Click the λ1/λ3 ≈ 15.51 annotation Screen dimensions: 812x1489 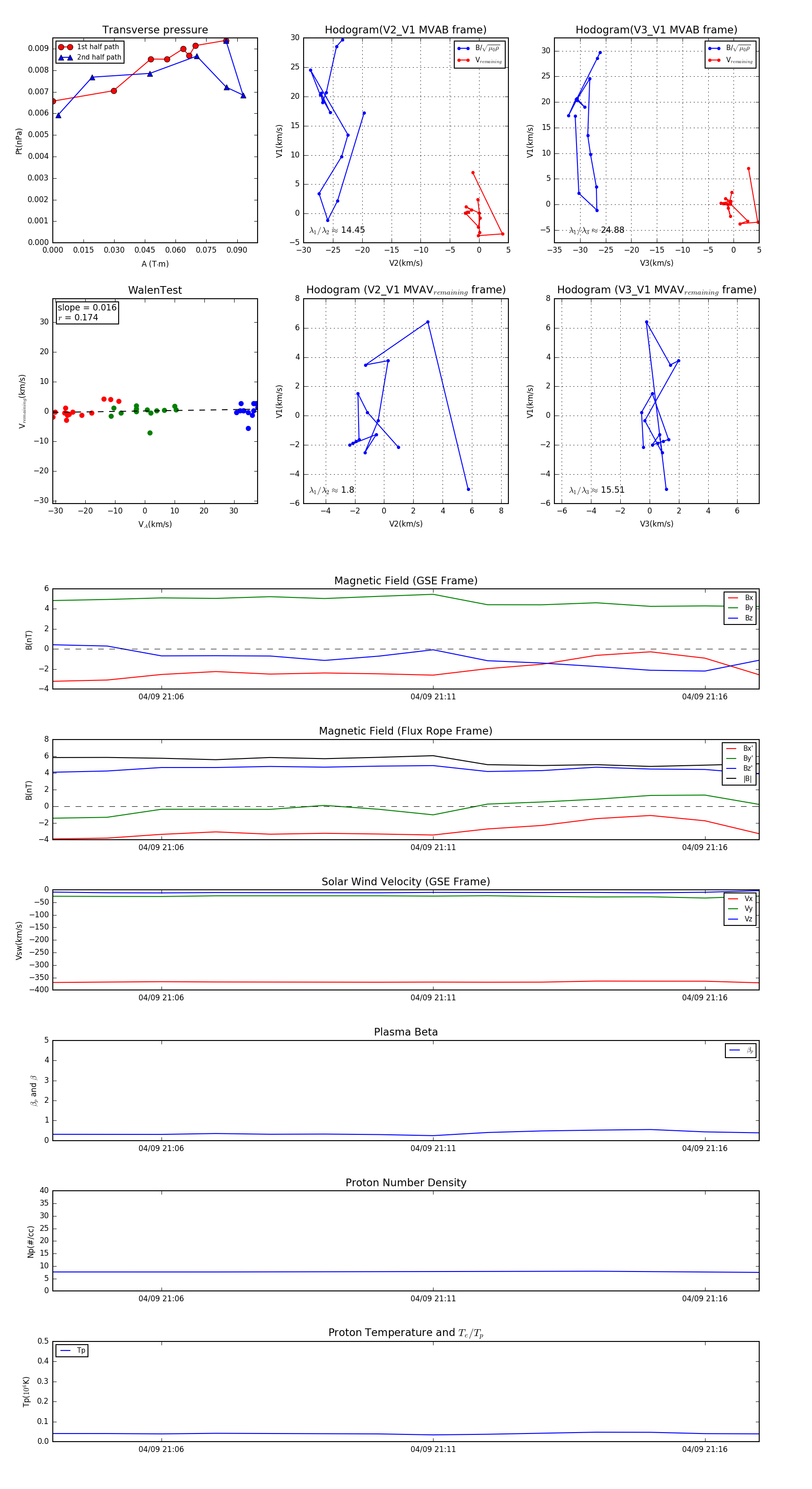pyautogui.click(x=596, y=490)
